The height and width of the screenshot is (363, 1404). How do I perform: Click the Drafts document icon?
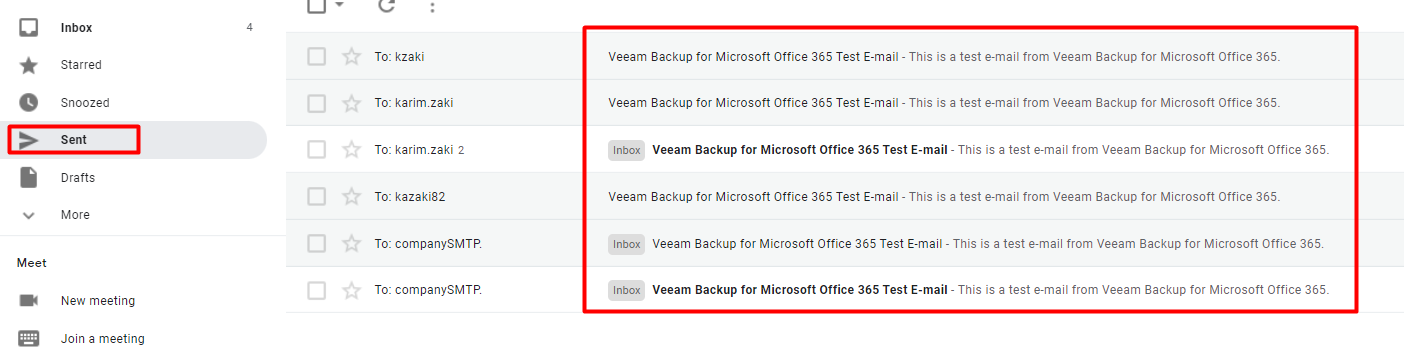click(29, 177)
